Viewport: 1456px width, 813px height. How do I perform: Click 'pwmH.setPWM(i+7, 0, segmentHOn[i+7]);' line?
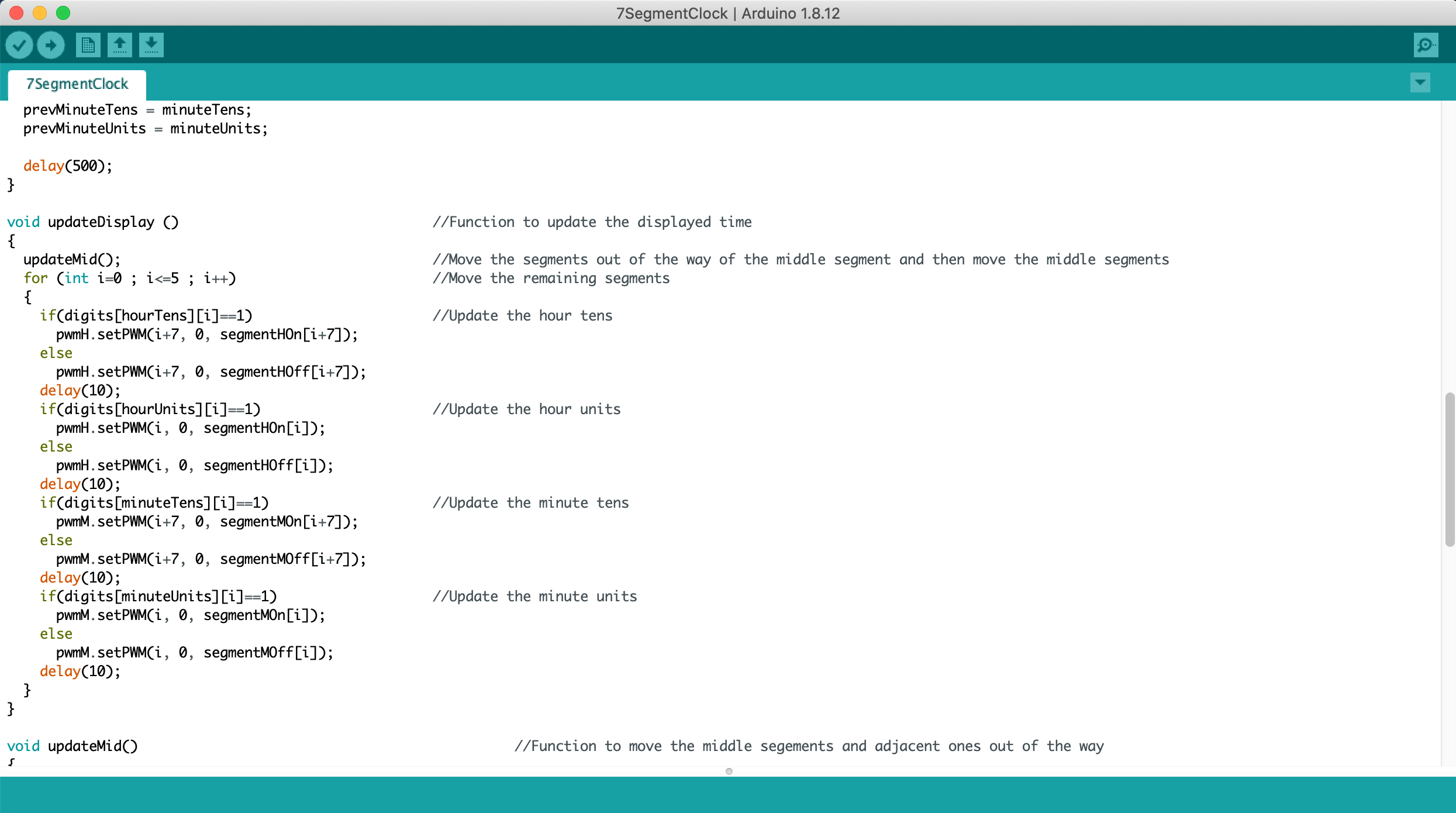coord(207,335)
